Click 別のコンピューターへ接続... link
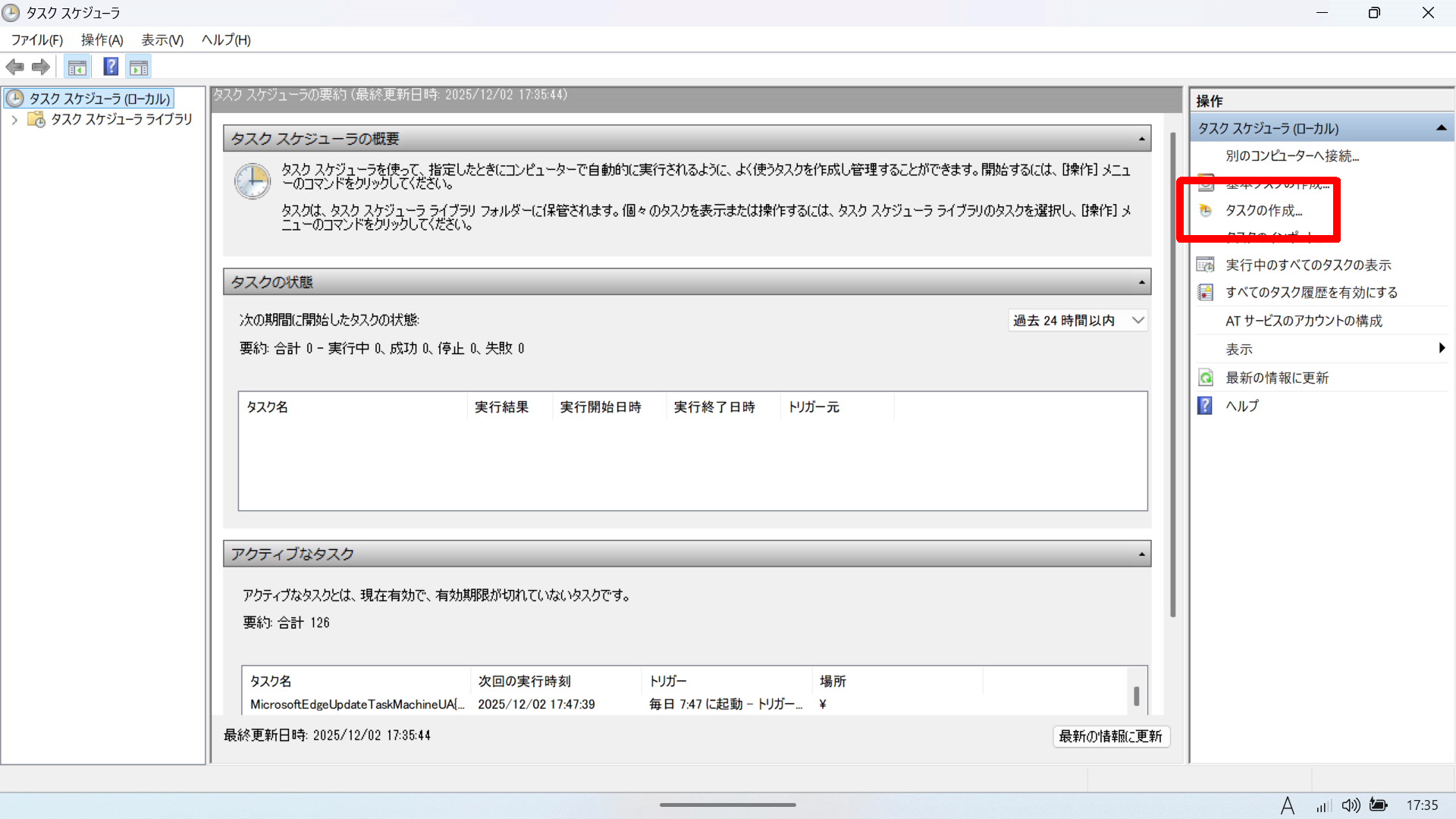1456x819 pixels. [1291, 156]
